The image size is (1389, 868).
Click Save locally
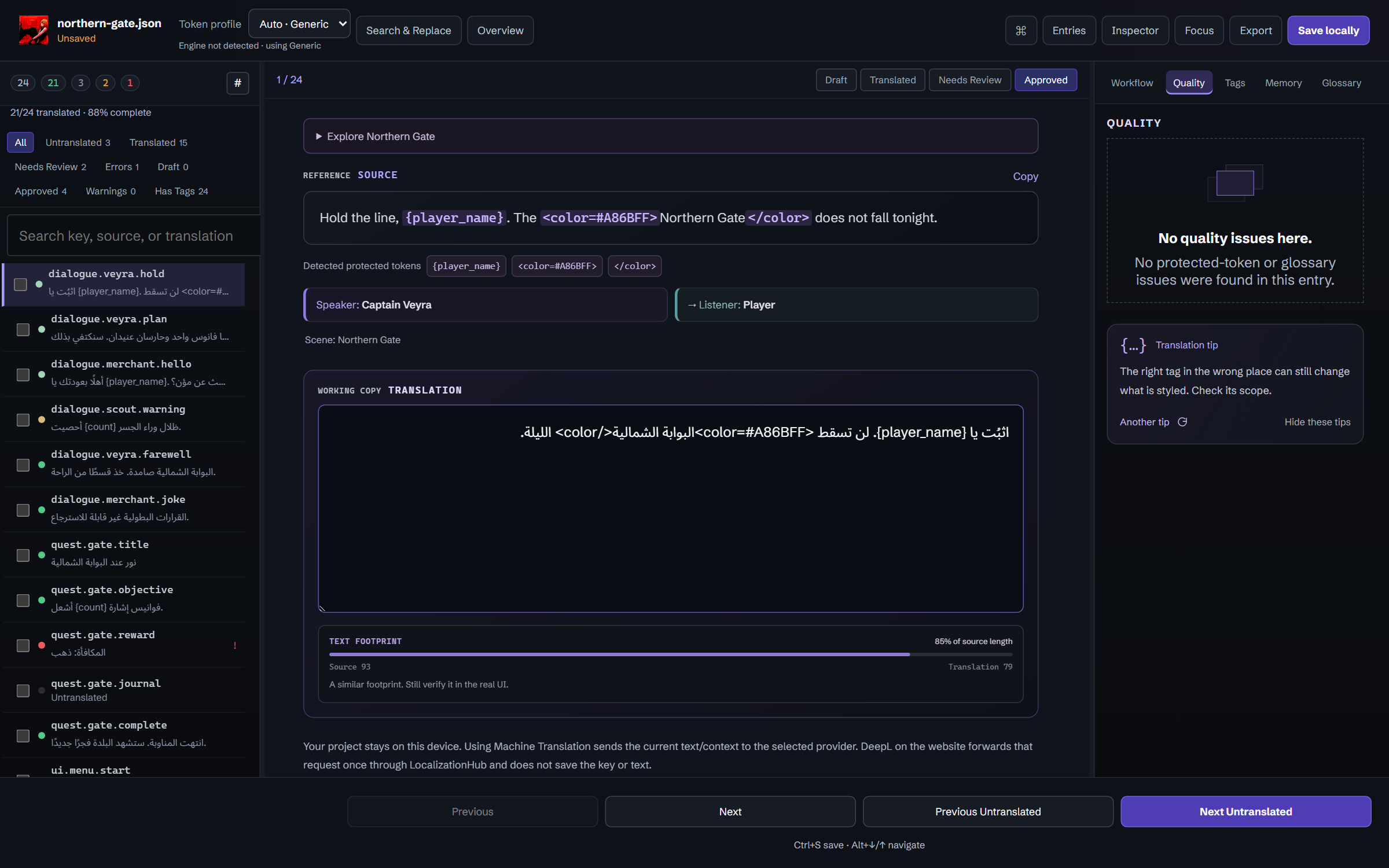click(1328, 31)
